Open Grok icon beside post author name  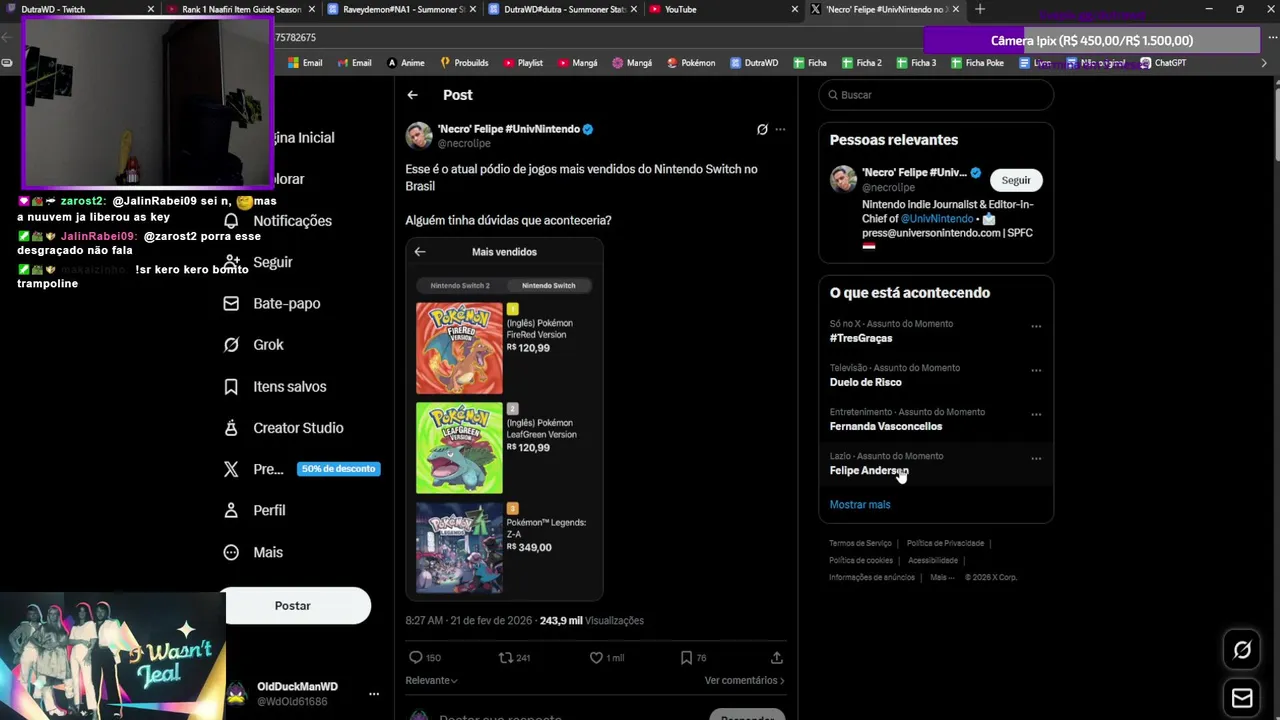click(762, 129)
